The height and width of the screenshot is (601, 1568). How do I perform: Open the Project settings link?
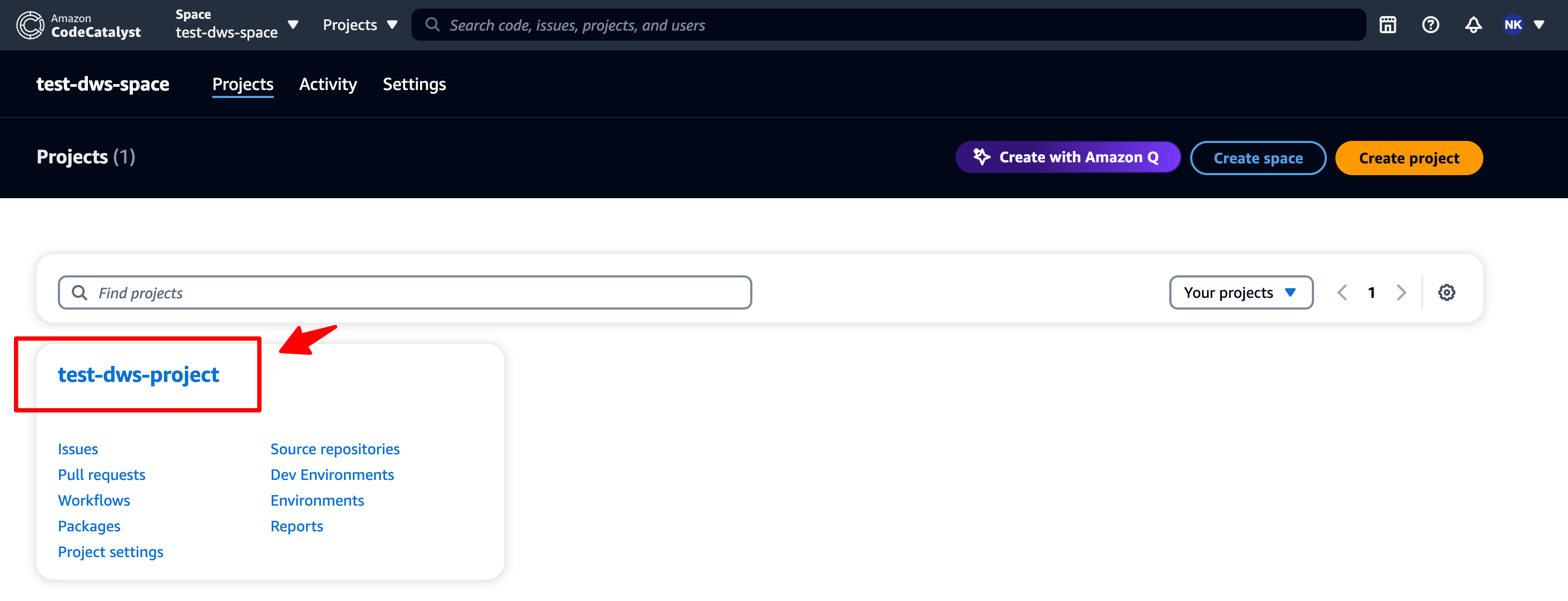pyautogui.click(x=111, y=552)
